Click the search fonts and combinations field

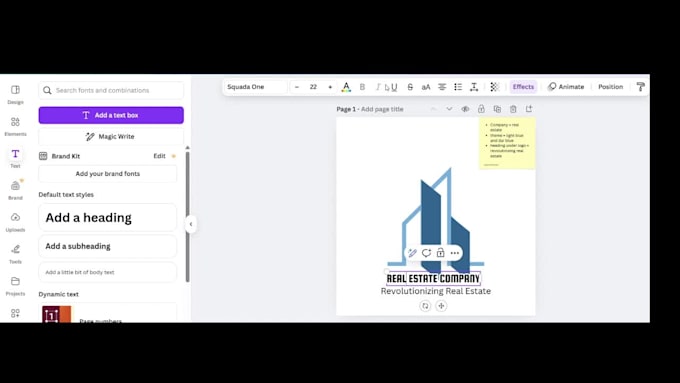click(x=111, y=90)
